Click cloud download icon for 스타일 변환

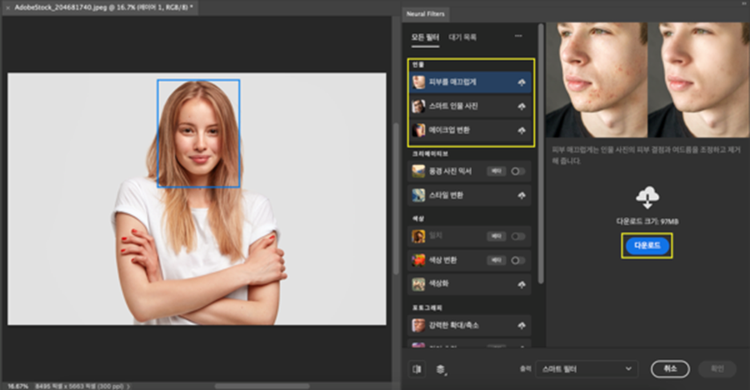521,196
